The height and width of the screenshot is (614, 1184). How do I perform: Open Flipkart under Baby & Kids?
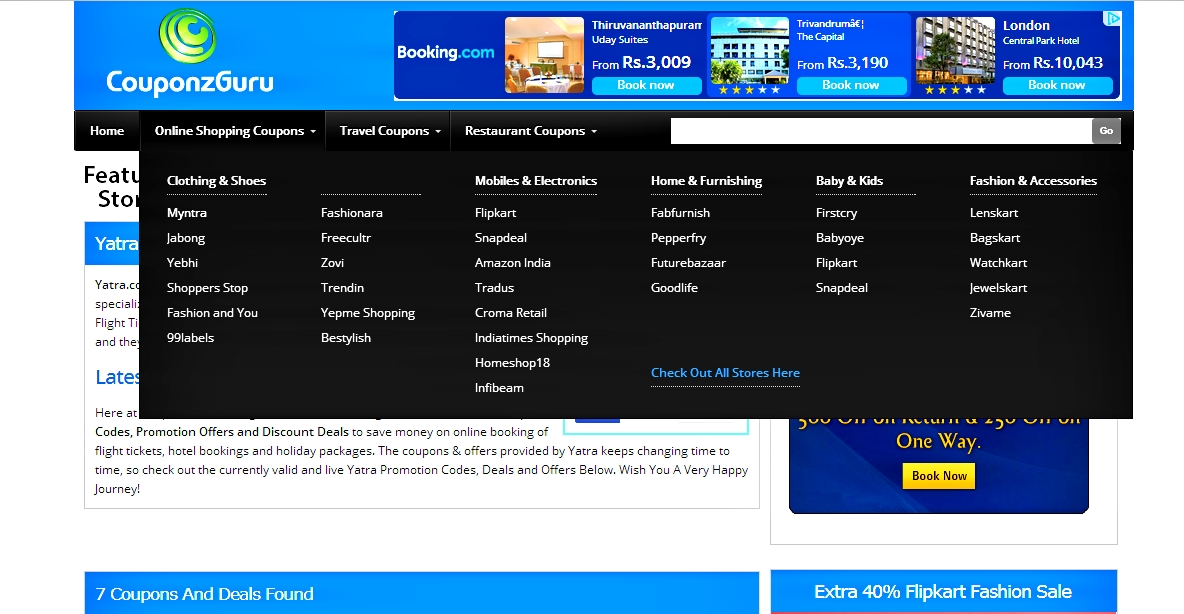(836, 263)
